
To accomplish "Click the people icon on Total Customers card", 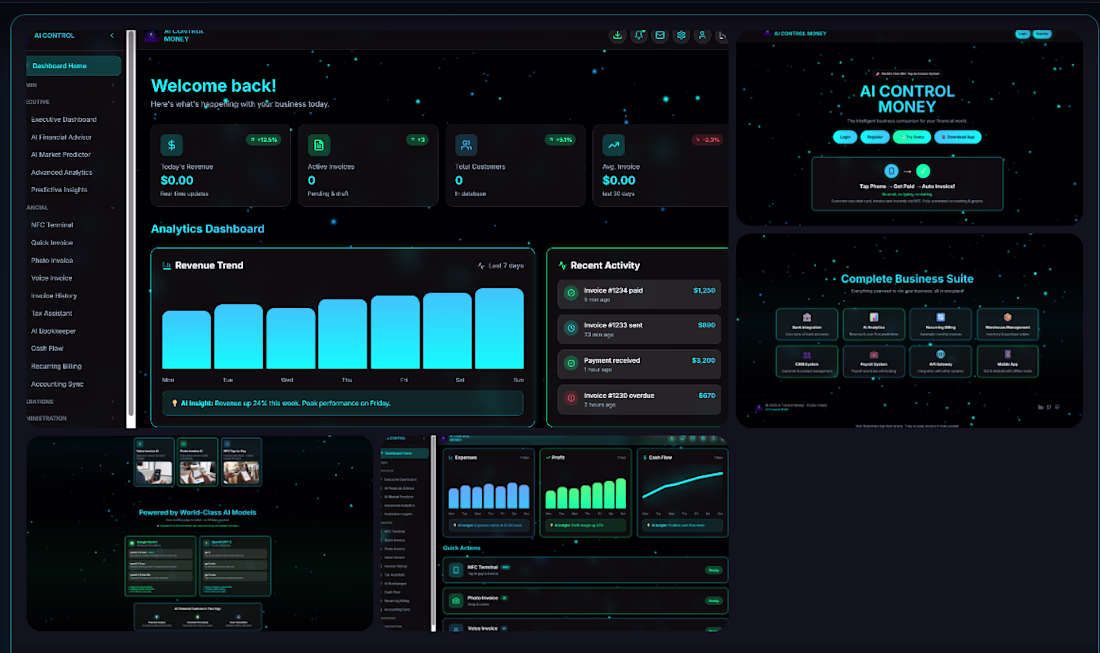I will coord(466,145).
